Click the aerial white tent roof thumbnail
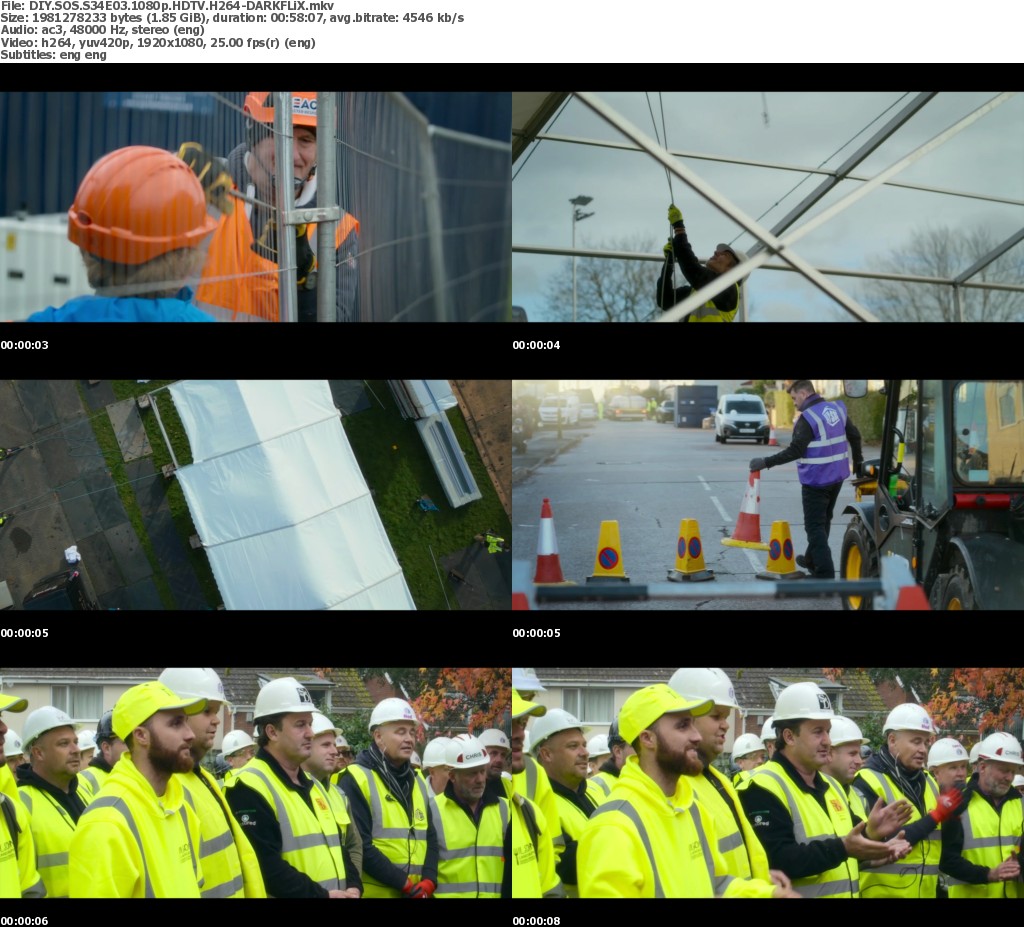1024x927 pixels. tap(255, 495)
